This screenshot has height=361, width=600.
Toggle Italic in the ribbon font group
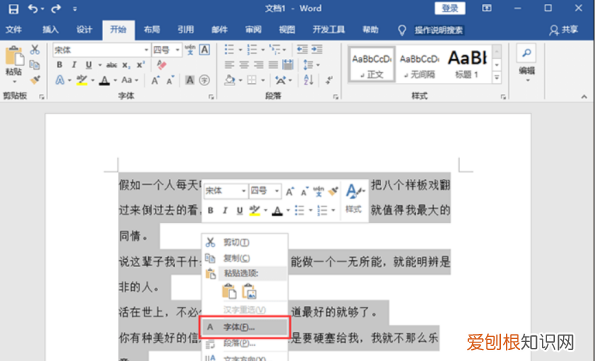[x=74, y=65]
